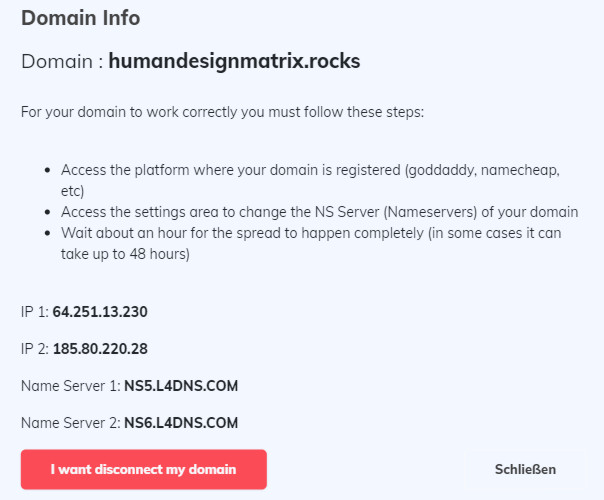This screenshot has height=500, width=604.
Task: Click the NS6.L4DNS.COM name server value
Action: coord(181,423)
